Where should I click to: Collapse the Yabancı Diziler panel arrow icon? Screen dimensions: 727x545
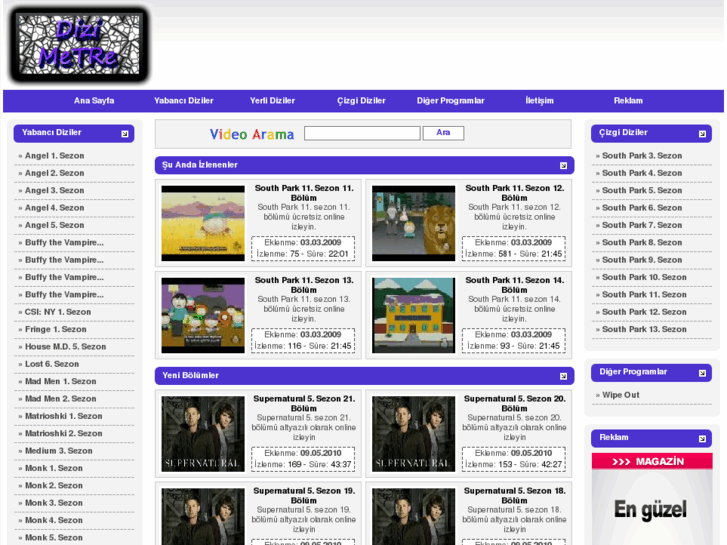click(125, 134)
